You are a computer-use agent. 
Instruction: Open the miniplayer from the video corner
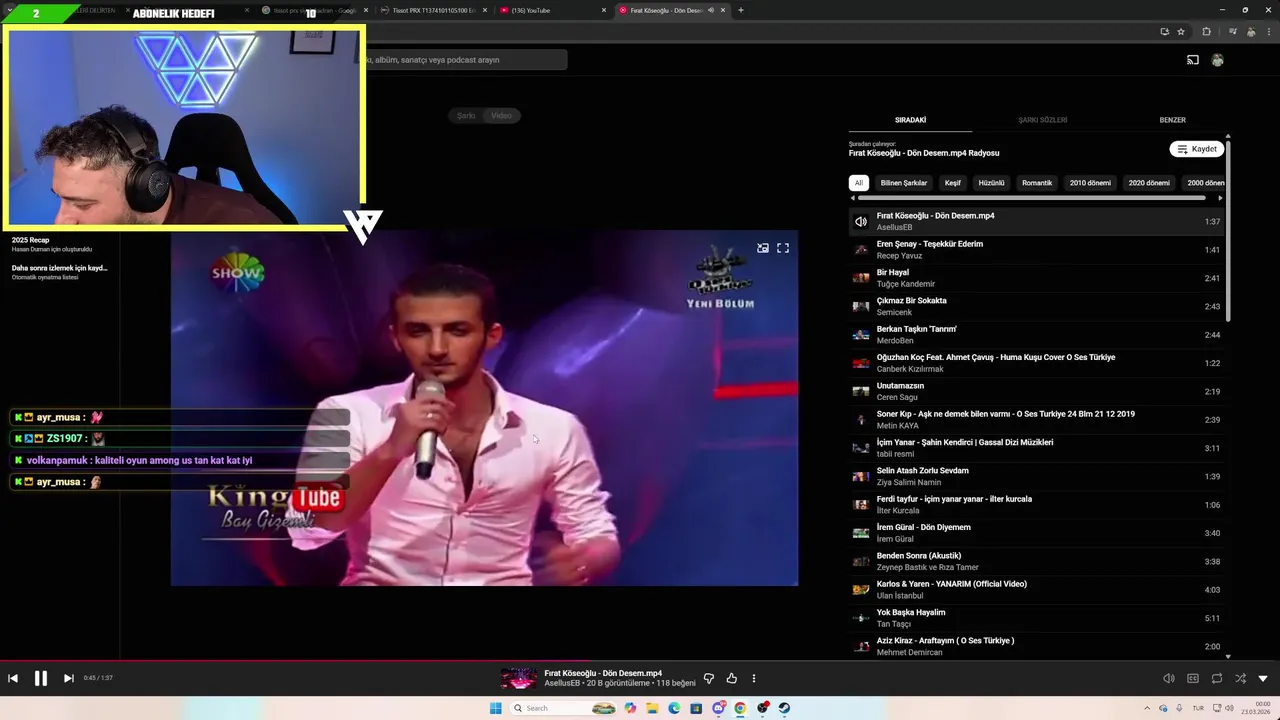(x=763, y=248)
